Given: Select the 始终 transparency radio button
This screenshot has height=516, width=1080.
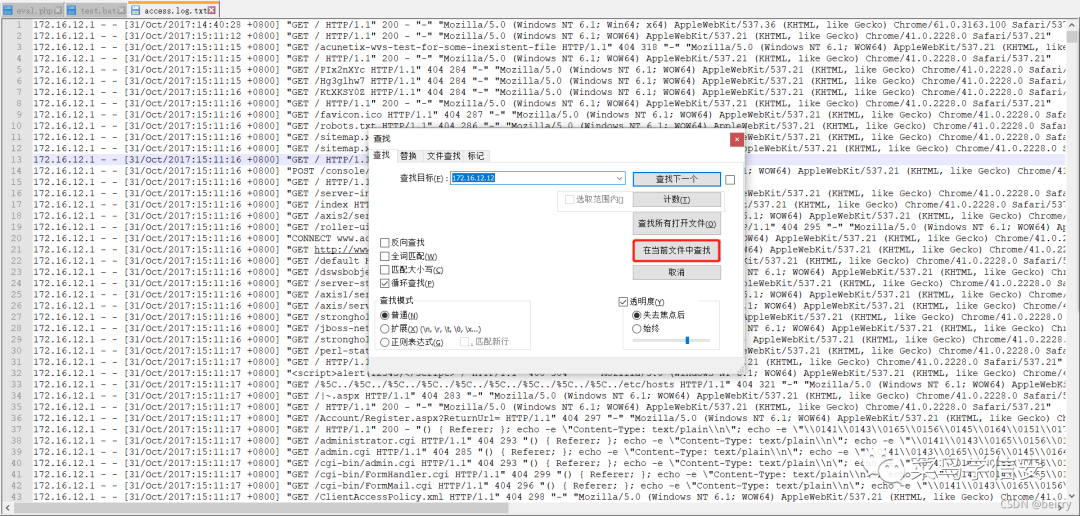Looking at the screenshot, I should pyautogui.click(x=636, y=329).
